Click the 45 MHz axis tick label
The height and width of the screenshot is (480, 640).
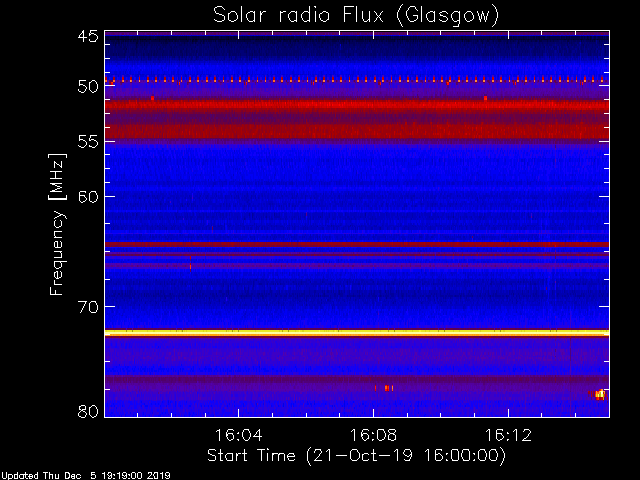[x=88, y=37]
